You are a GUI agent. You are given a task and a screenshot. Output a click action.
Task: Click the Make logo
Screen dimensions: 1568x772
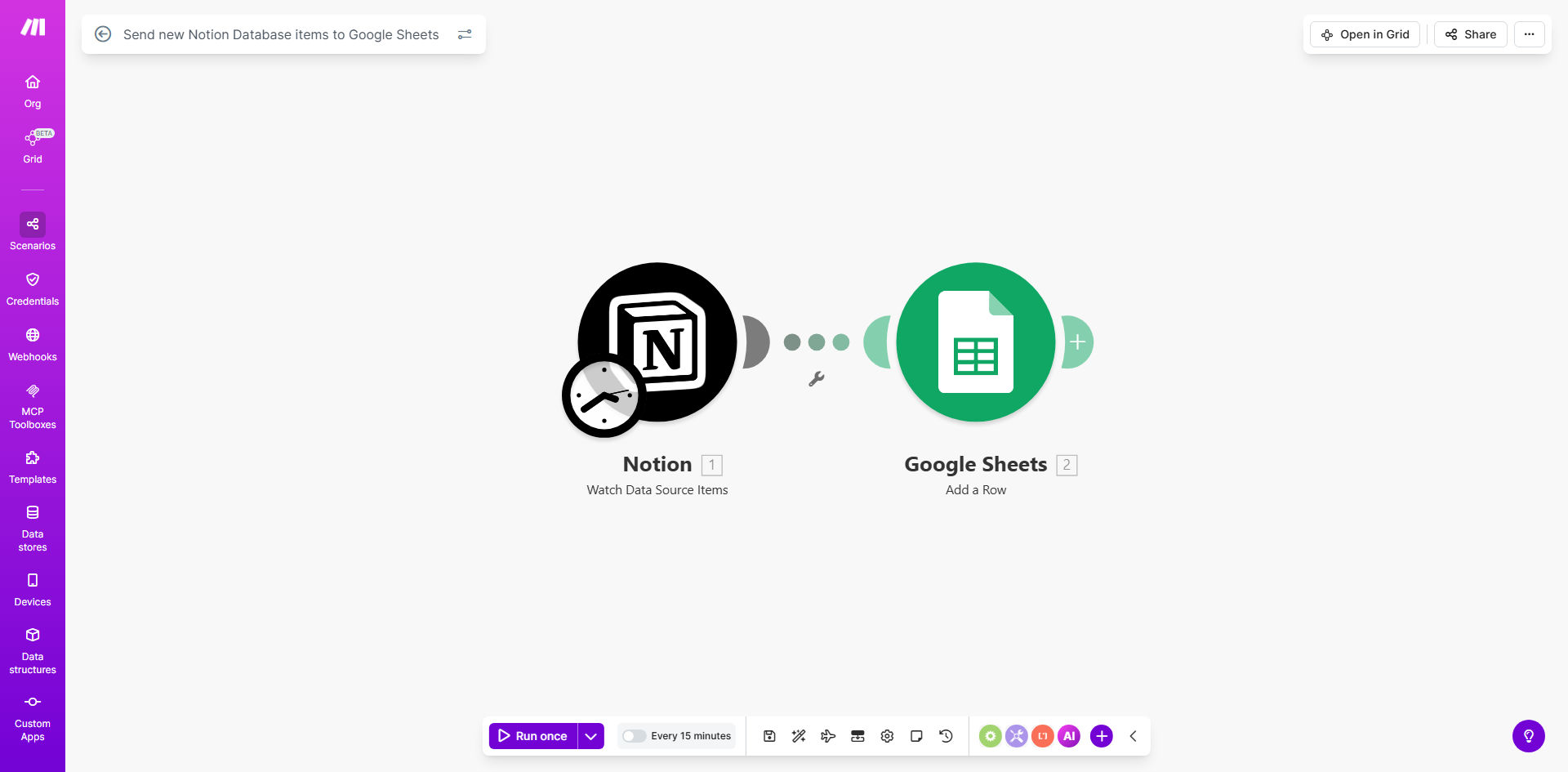point(33,28)
